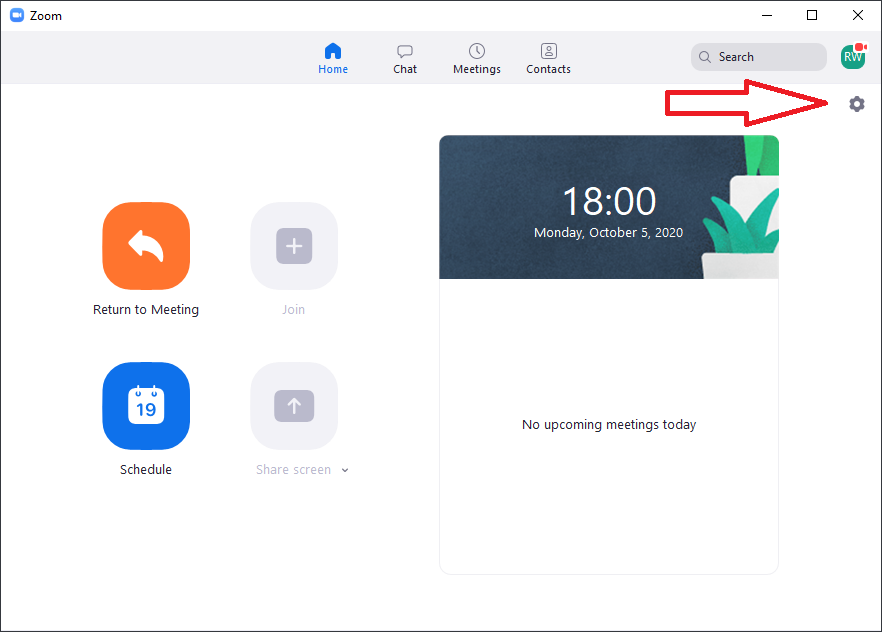The height and width of the screenshot is (632, 882).
Task: Click the Join plus icon
Action: 294,246
